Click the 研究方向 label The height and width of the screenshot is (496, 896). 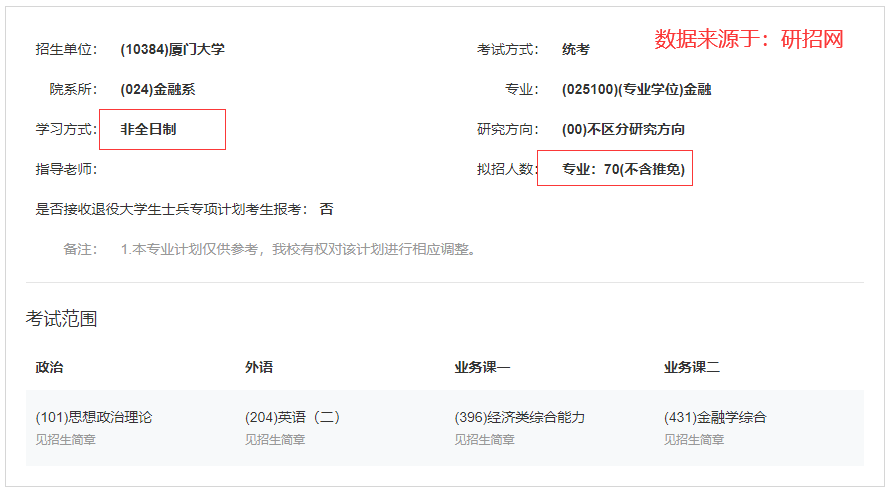(508, 130)
